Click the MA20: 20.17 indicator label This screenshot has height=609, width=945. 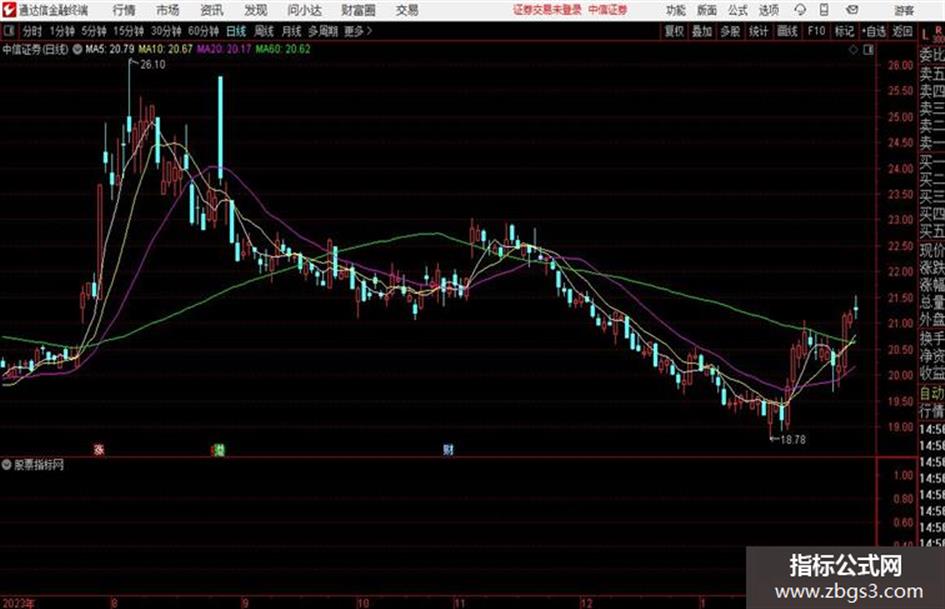[224, 49]
